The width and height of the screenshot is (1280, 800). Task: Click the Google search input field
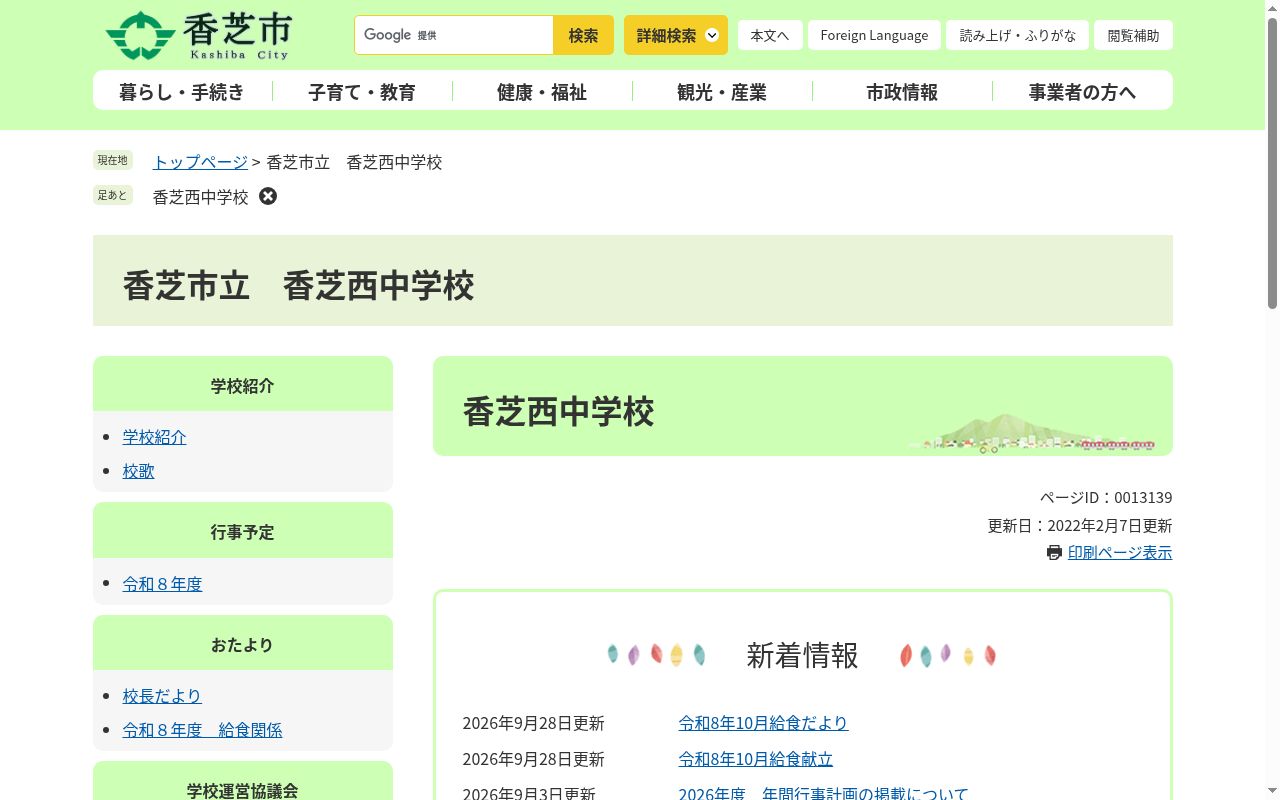point(454,35)
